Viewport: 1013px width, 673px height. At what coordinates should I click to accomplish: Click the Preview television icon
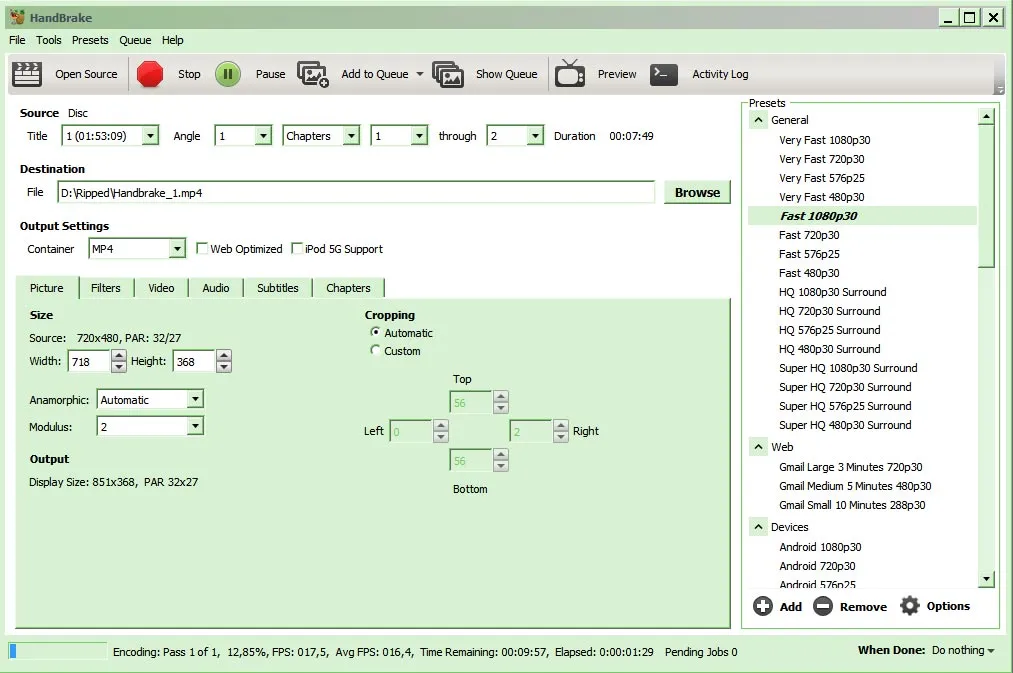pos(570,74)
